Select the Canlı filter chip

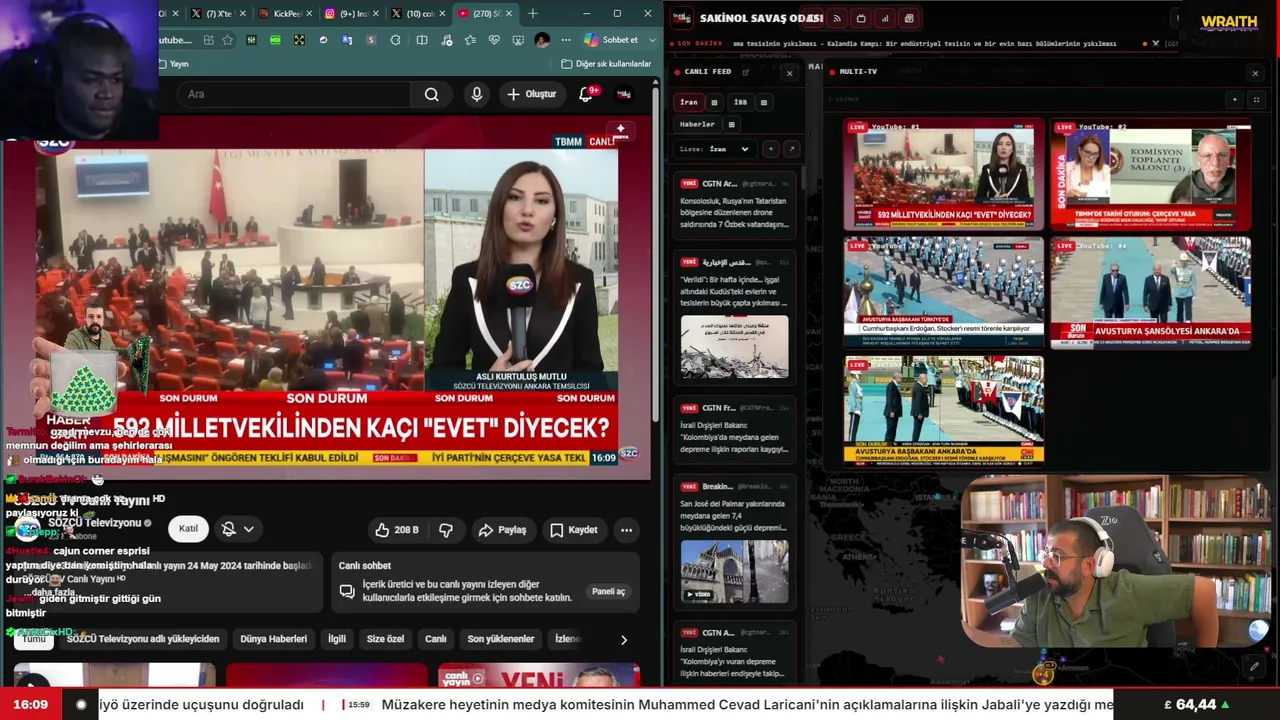(436, 639)
